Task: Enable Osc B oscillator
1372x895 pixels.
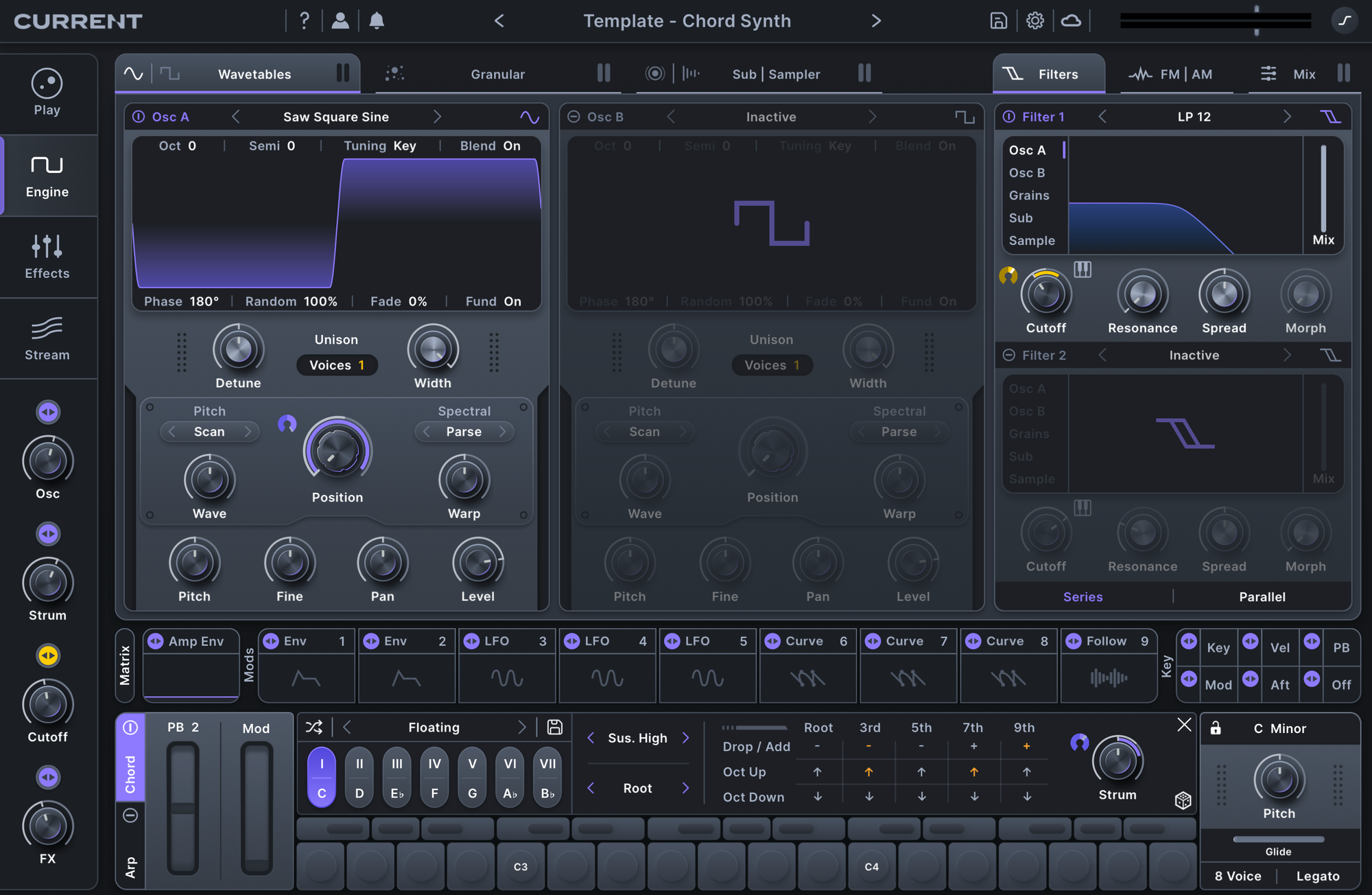Action: (574, 117)
